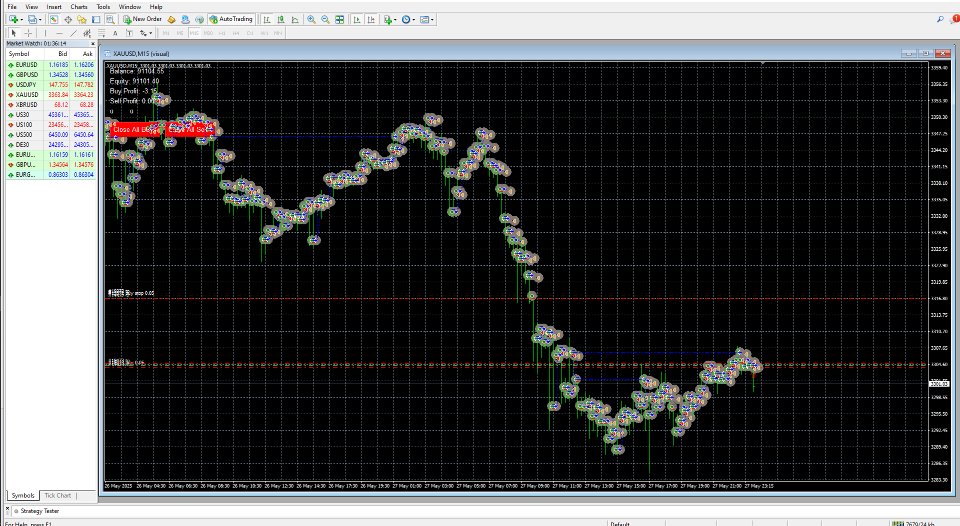960x526 pixels.
Task: Draw a vertical line tool
Action: click(x=45, y=33)
